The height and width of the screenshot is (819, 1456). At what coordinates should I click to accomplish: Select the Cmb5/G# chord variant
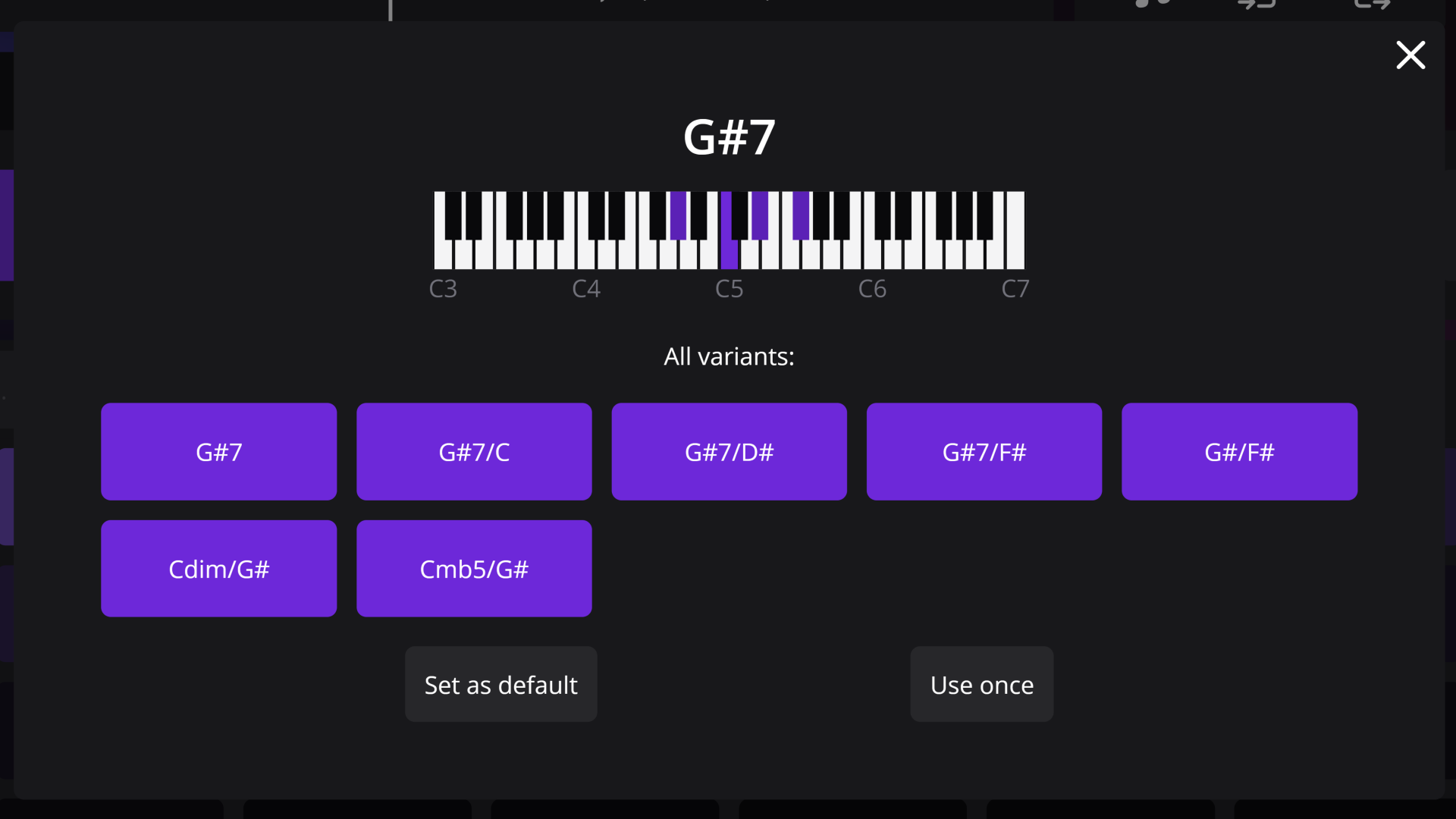[474, 568]
